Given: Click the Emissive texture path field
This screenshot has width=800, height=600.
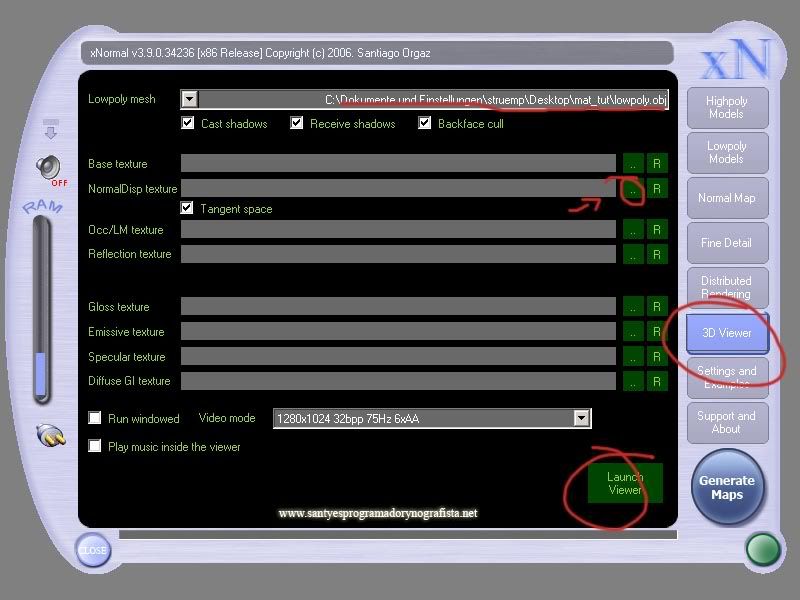Looking at the screenshot, I should 398,332.
